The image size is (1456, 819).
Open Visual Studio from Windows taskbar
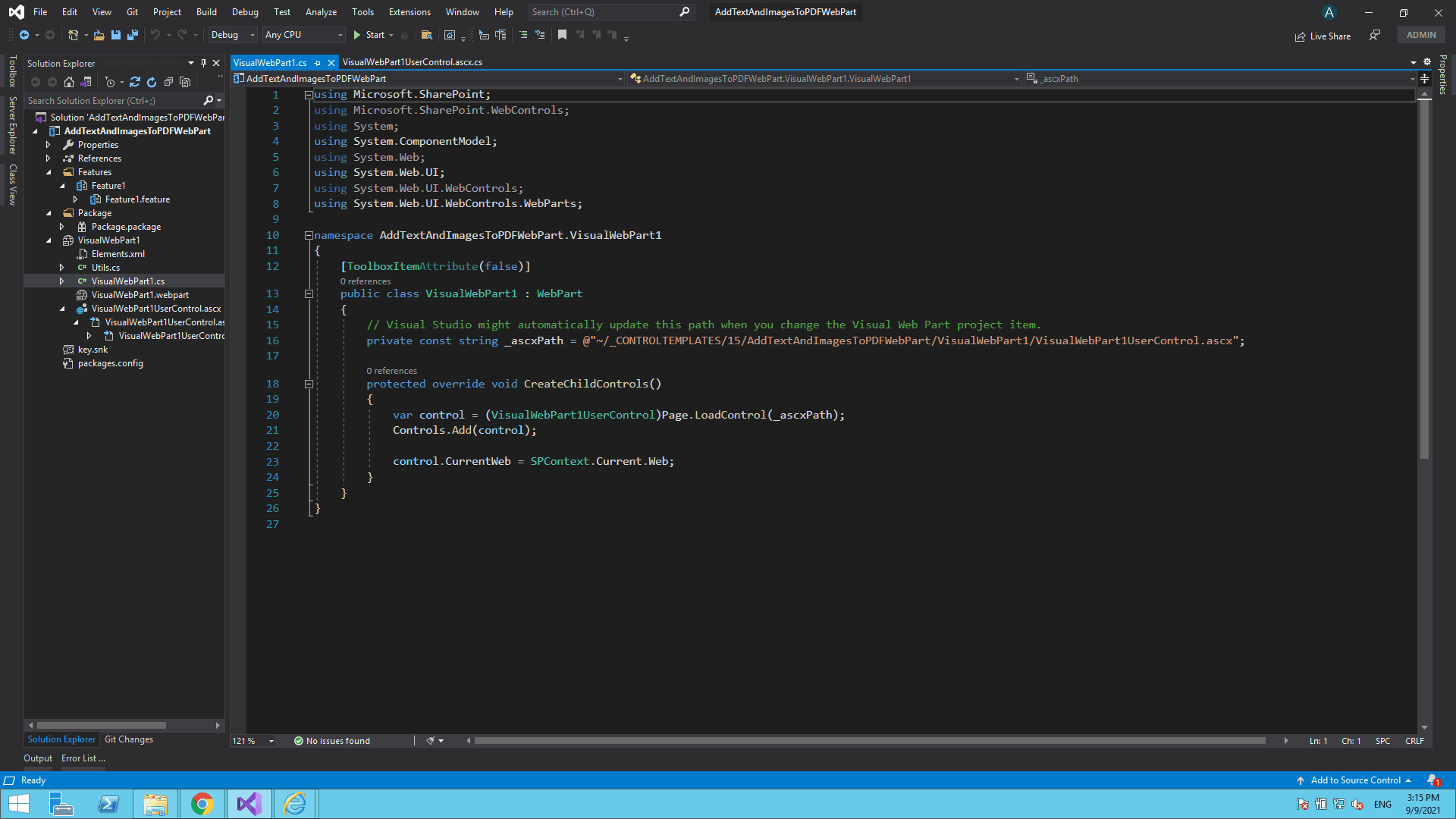[x=249, y=804]
